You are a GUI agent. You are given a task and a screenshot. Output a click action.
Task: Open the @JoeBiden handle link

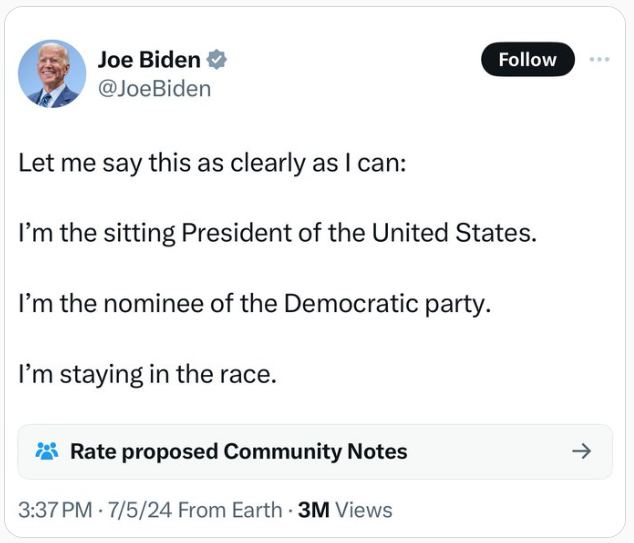pyautogui.click(x=155, y=88)
